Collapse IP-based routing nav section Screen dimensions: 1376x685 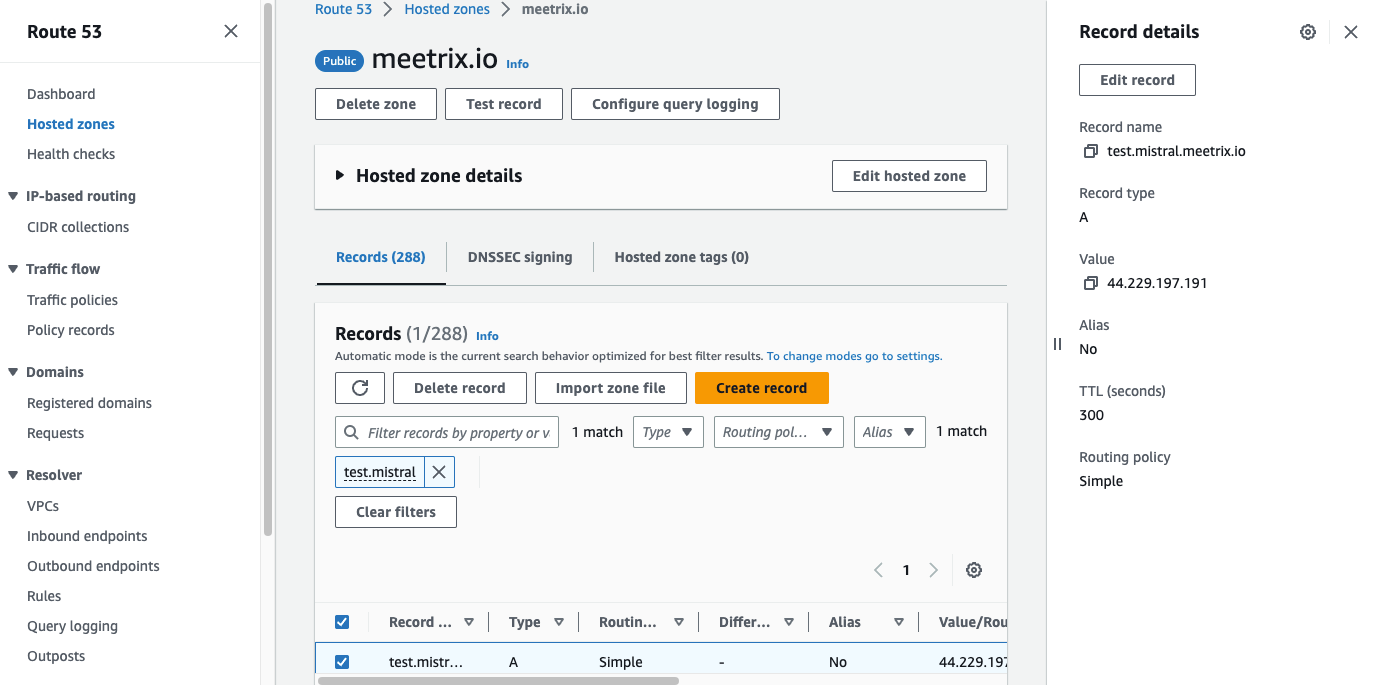(x=14, y=196)
